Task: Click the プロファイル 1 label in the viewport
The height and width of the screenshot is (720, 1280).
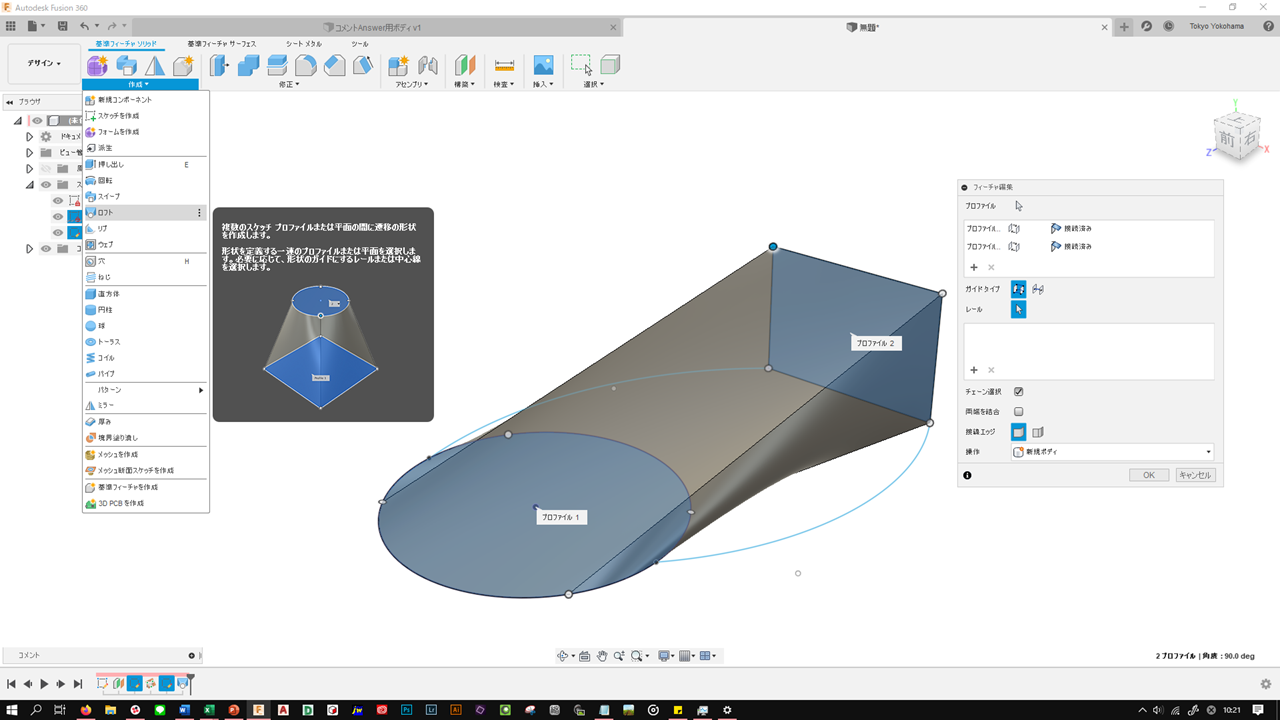Action: tap(561, 517)
